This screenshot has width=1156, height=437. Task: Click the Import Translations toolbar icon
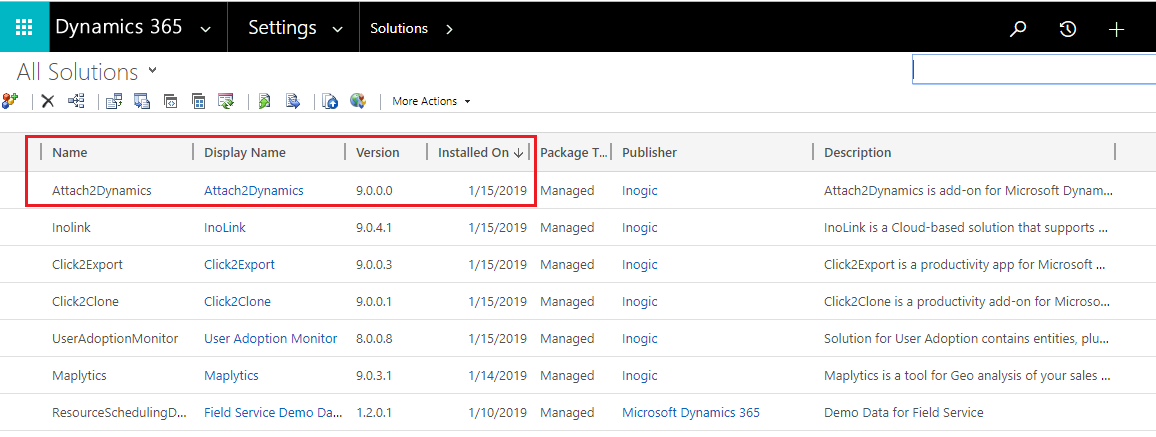tap(264, 101)
